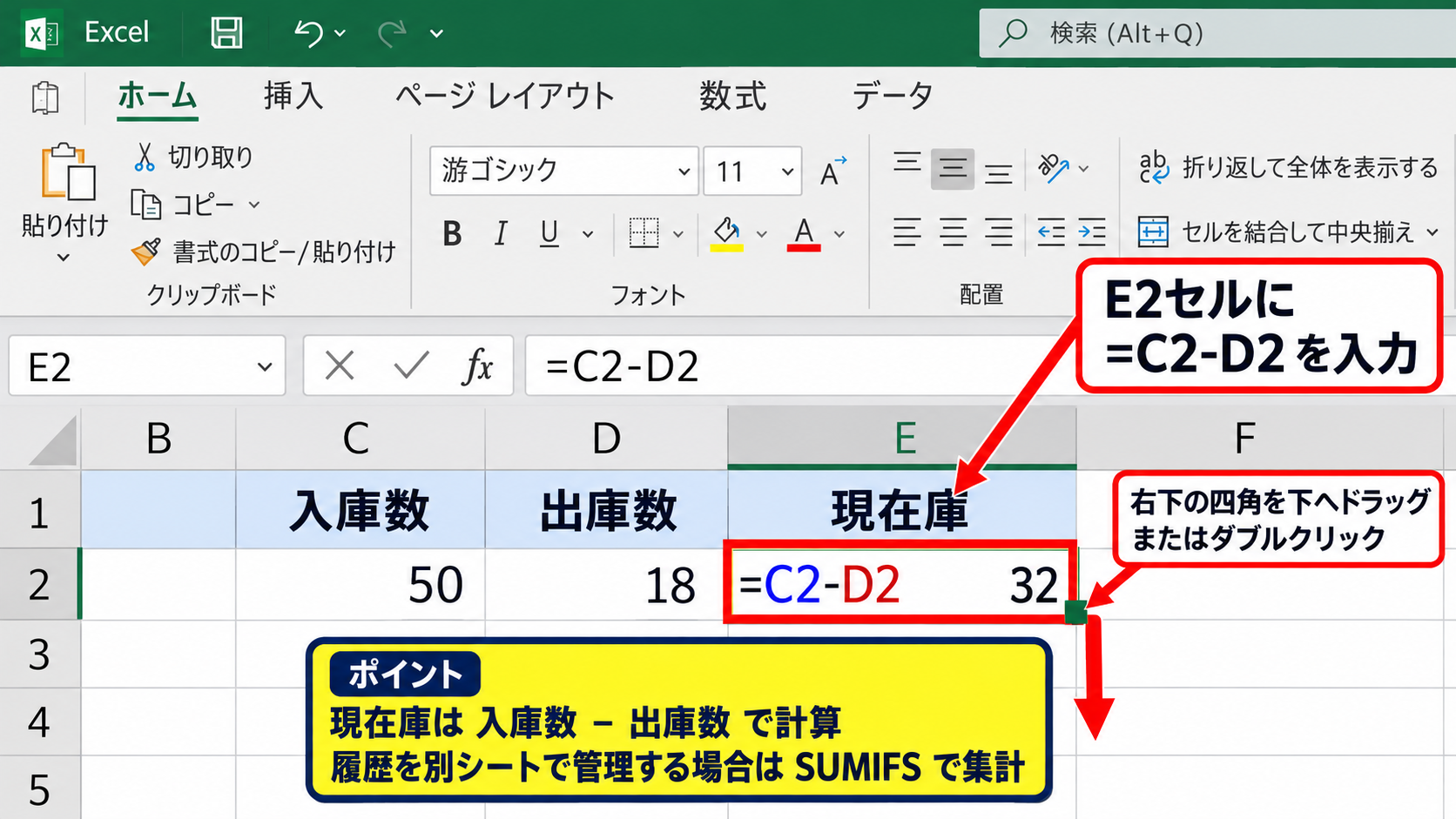Click the 貼り付け paste clipboard icon

click(67, 171)
